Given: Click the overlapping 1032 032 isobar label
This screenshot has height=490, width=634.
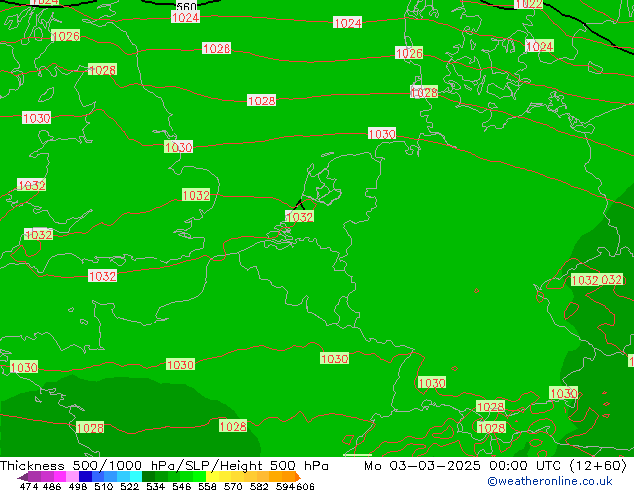Looking at the screenshot, I should pos(597,280).
